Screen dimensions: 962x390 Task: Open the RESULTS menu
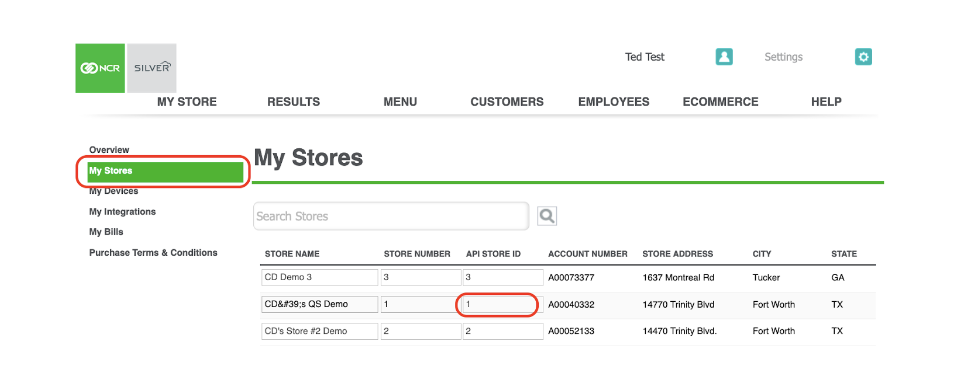(293, 102)
